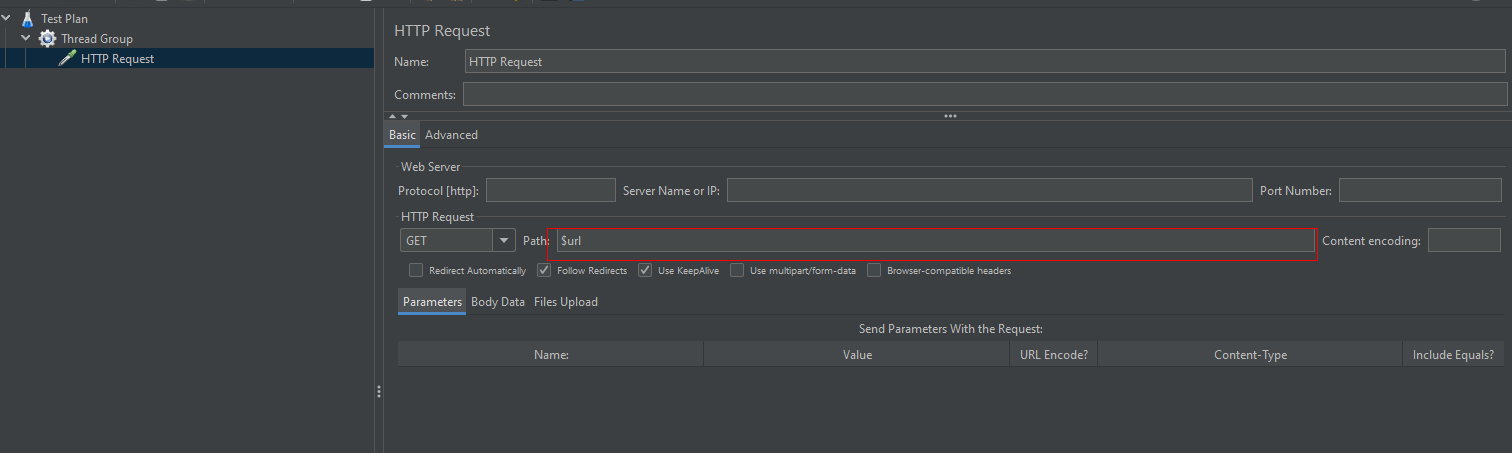Click the Path field containing $url
The image size is (1512, 453).
coord(935,241)
